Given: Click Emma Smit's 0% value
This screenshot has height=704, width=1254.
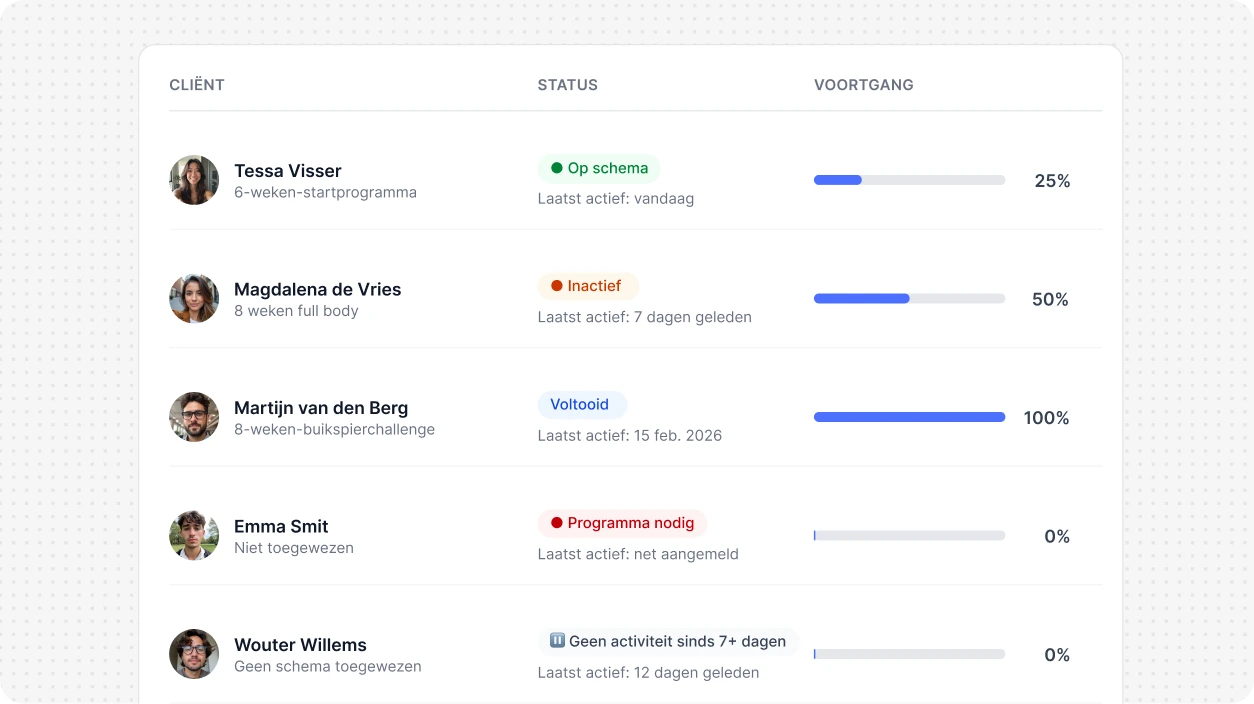Looking at the screenshot, I should [1057, 536].
